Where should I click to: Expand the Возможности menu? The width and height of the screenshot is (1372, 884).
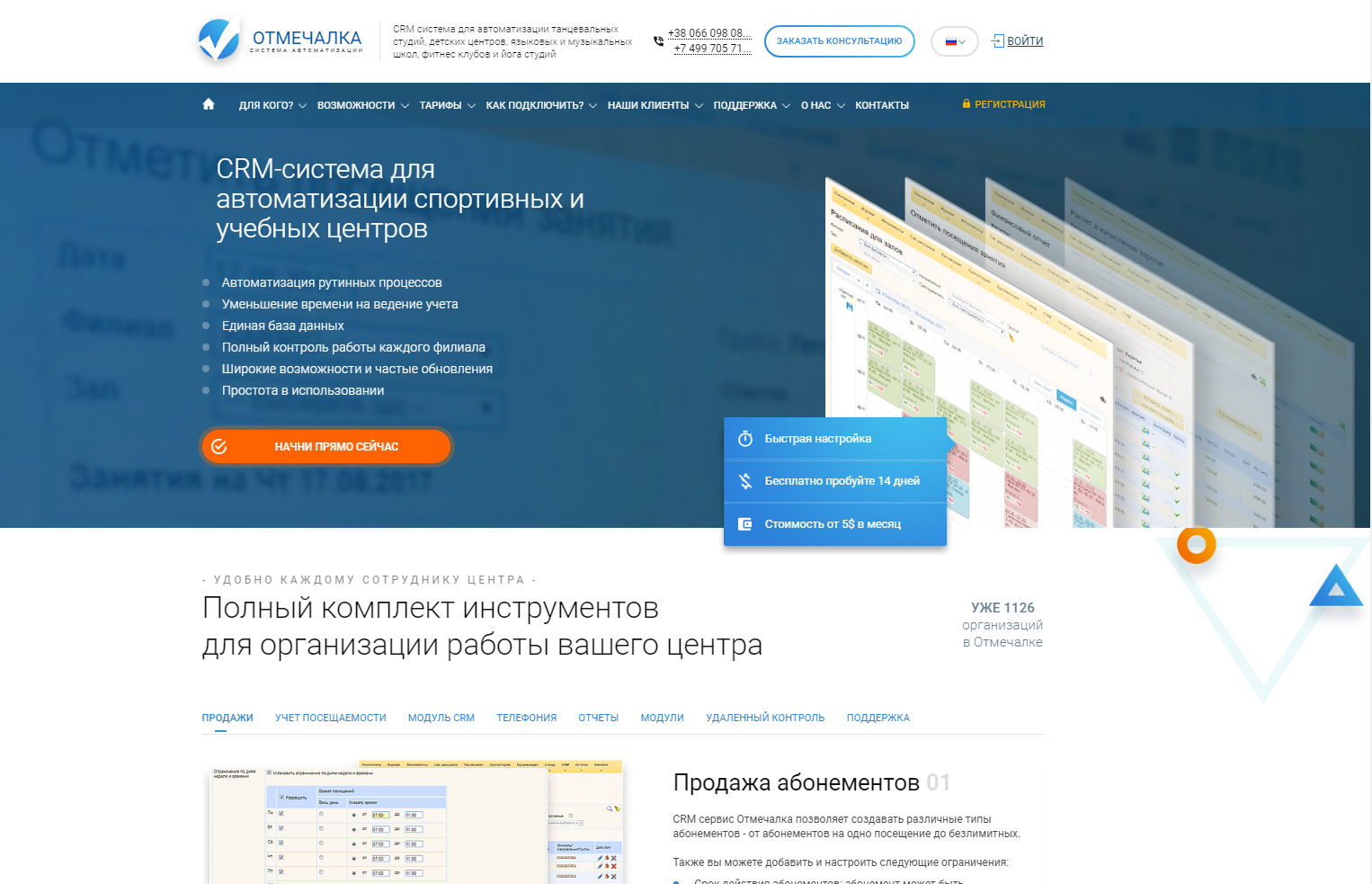point(362,105)
